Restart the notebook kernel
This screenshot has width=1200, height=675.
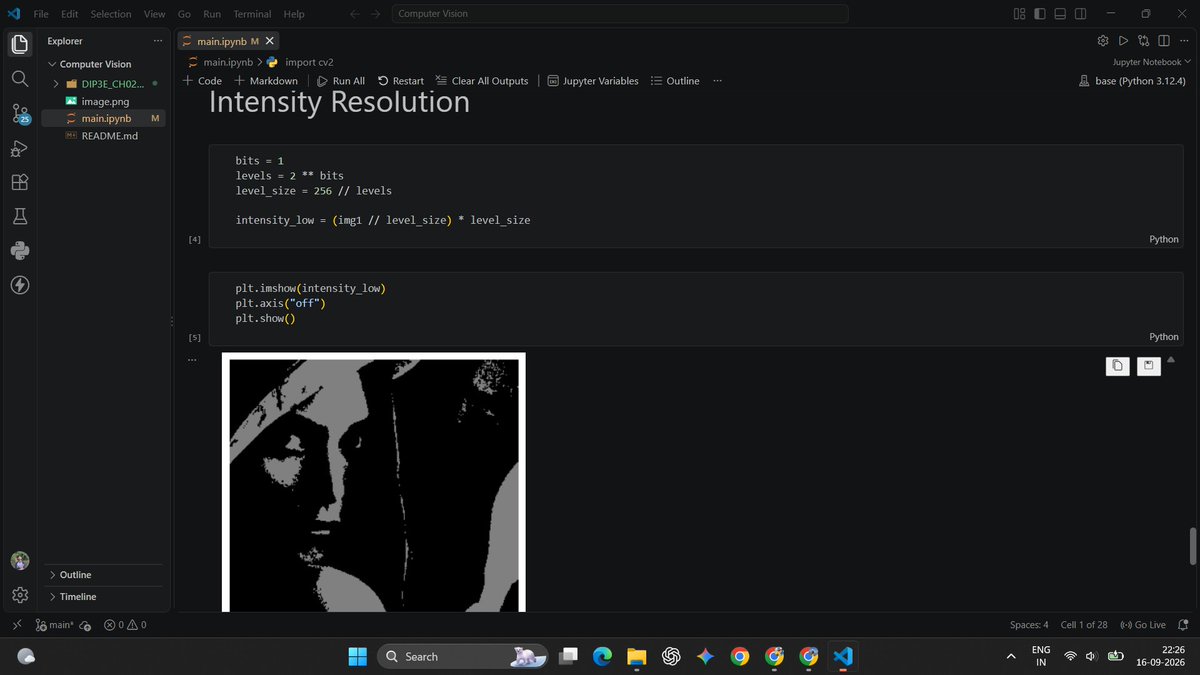tap(401, 81)
